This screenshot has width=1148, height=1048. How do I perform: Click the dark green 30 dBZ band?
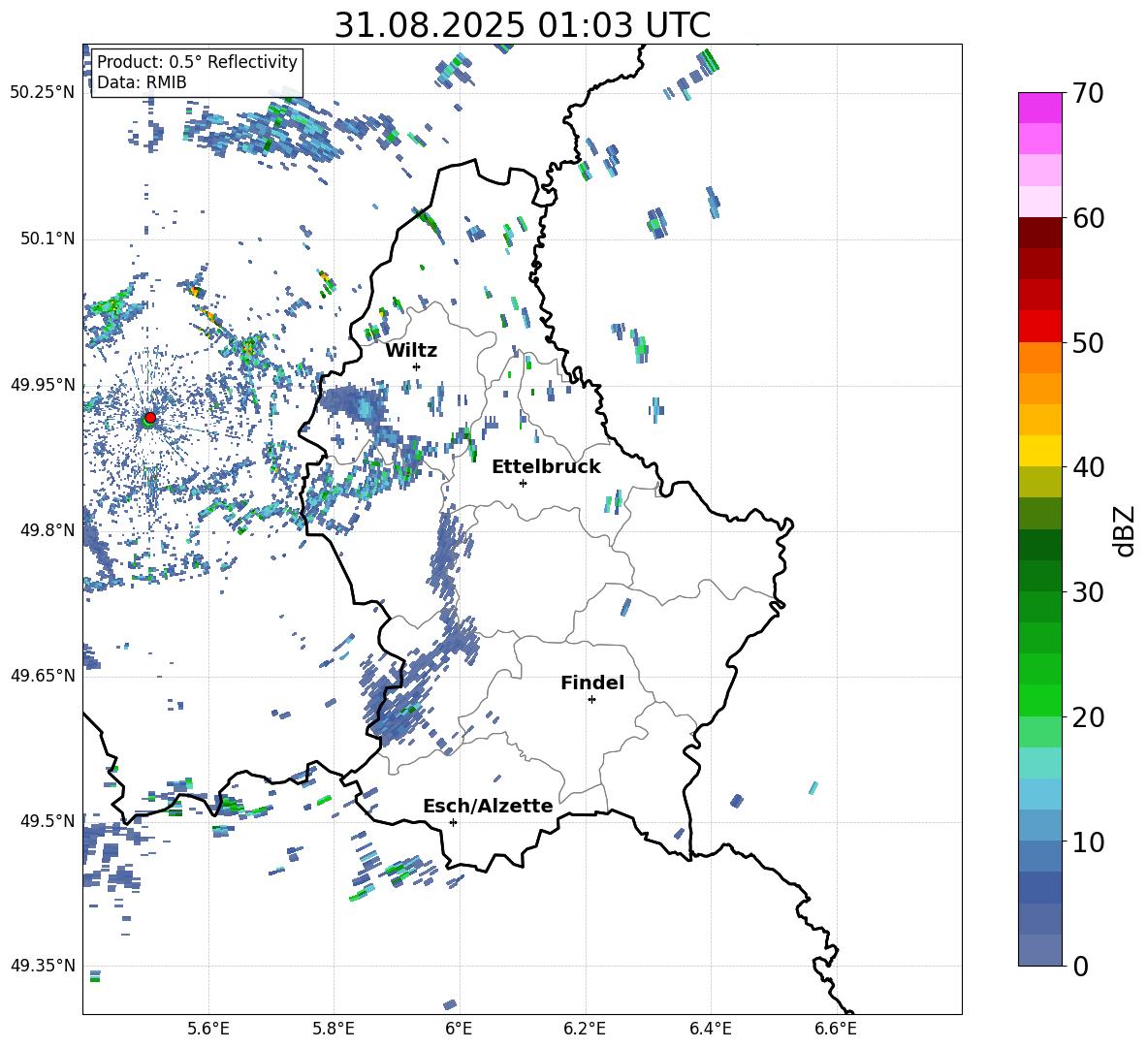click(x=1039, y=576)
